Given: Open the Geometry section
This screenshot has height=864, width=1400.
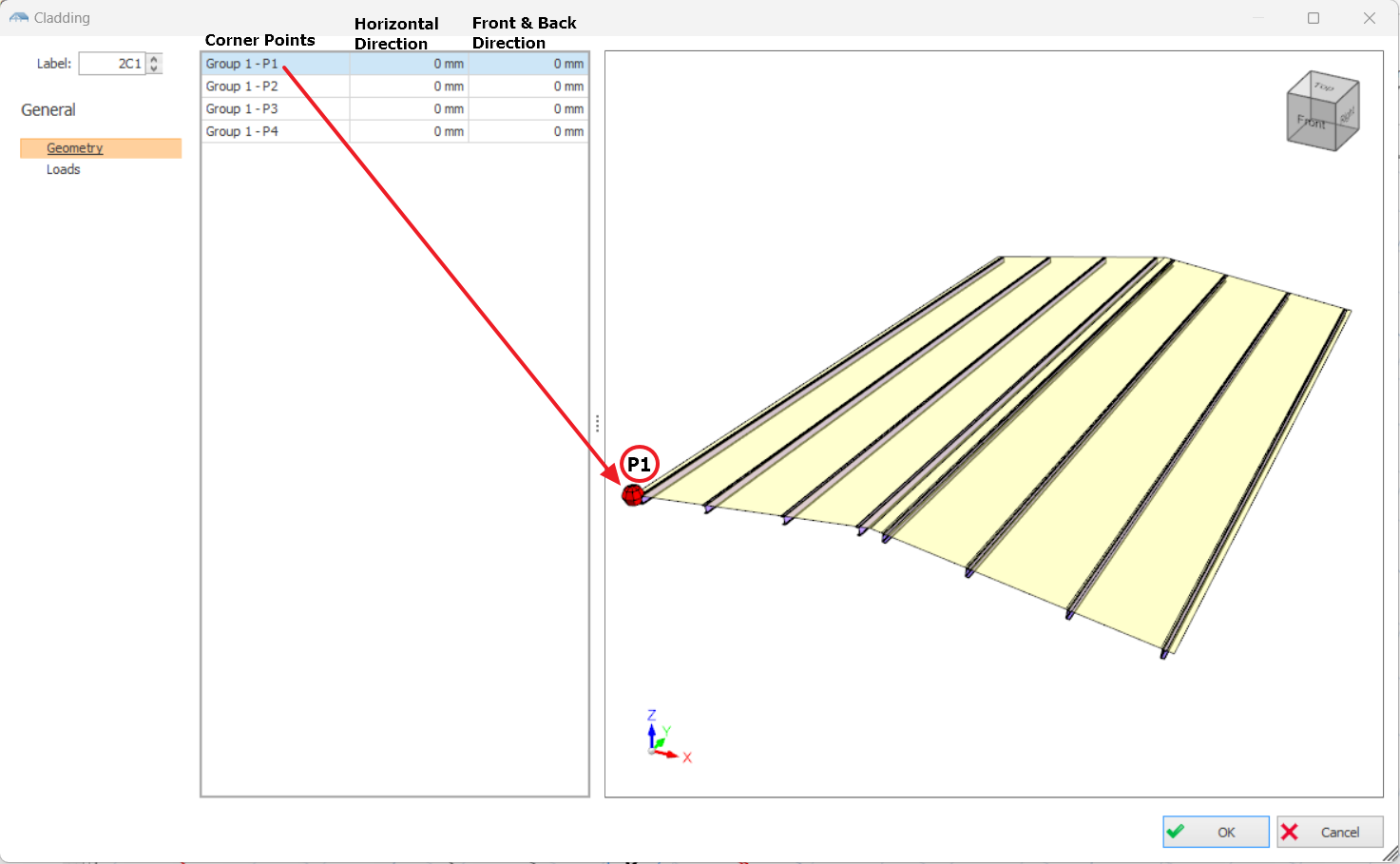Looking at the screenshot, I should click(x=74, y=148).
